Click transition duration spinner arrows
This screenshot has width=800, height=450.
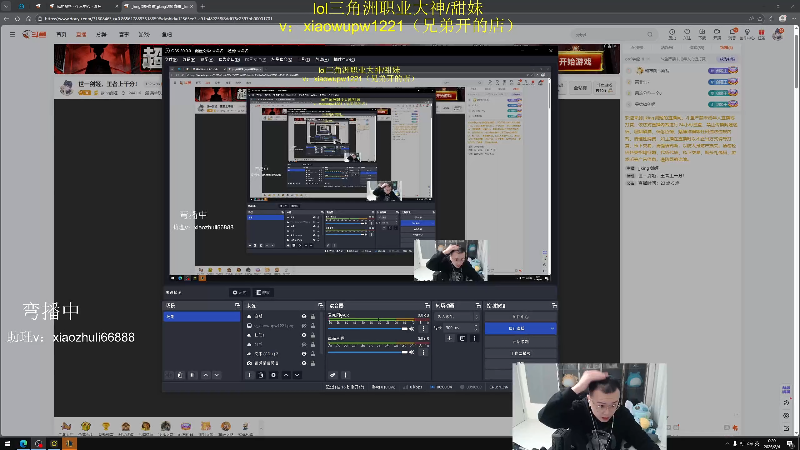point(477,328)
